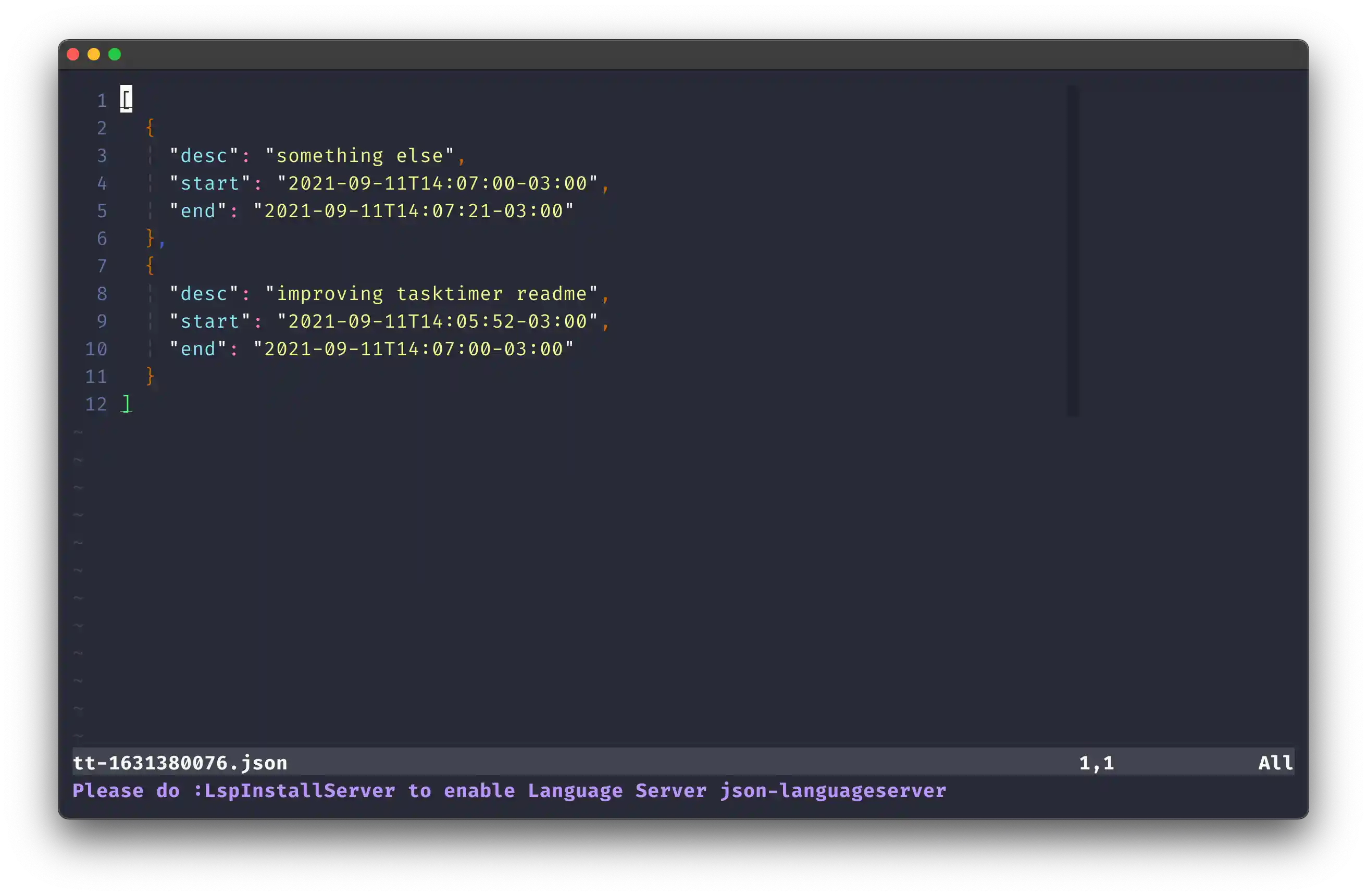The height and width of the screenshot is (896, 1367).
Task: Place cursor on the opening square bracket
Action: [x=127, y=99]
